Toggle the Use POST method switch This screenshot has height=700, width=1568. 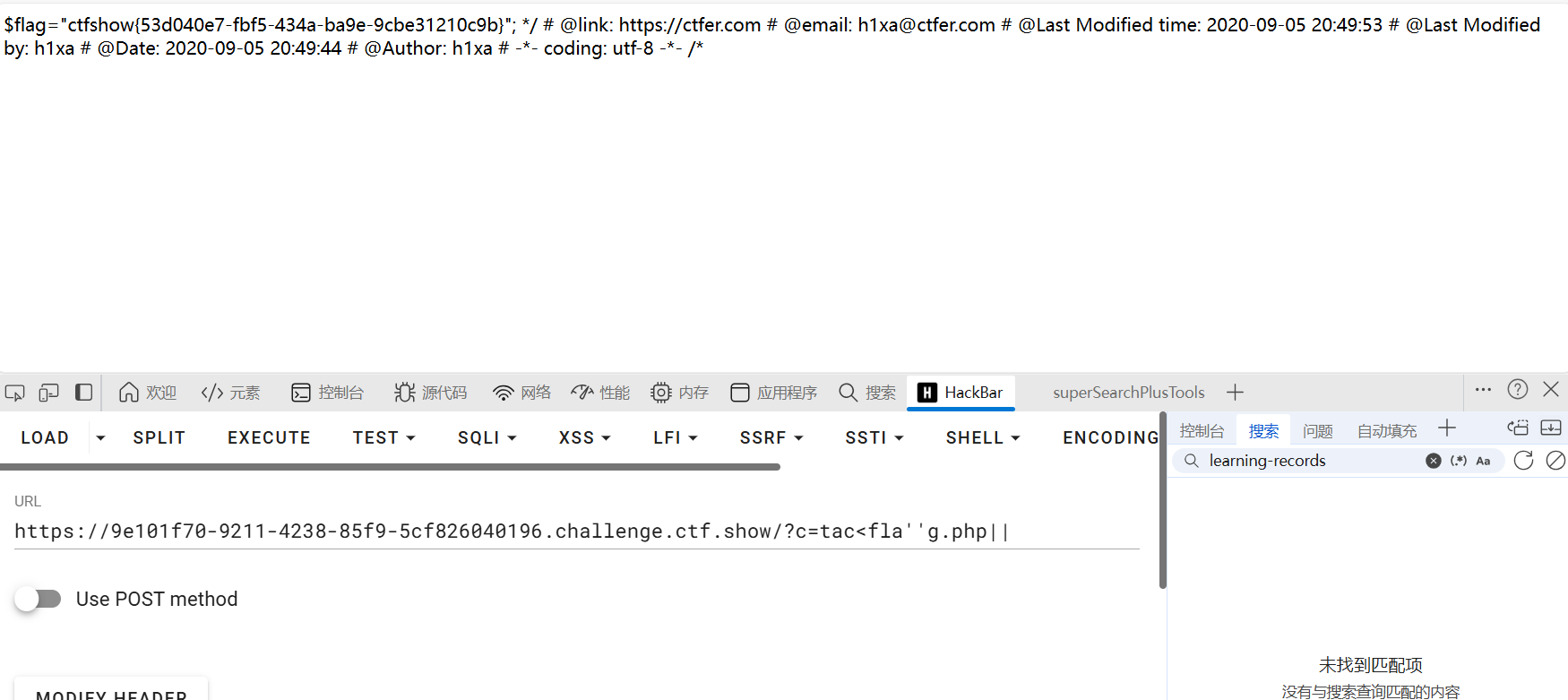(x=38, y=599)
